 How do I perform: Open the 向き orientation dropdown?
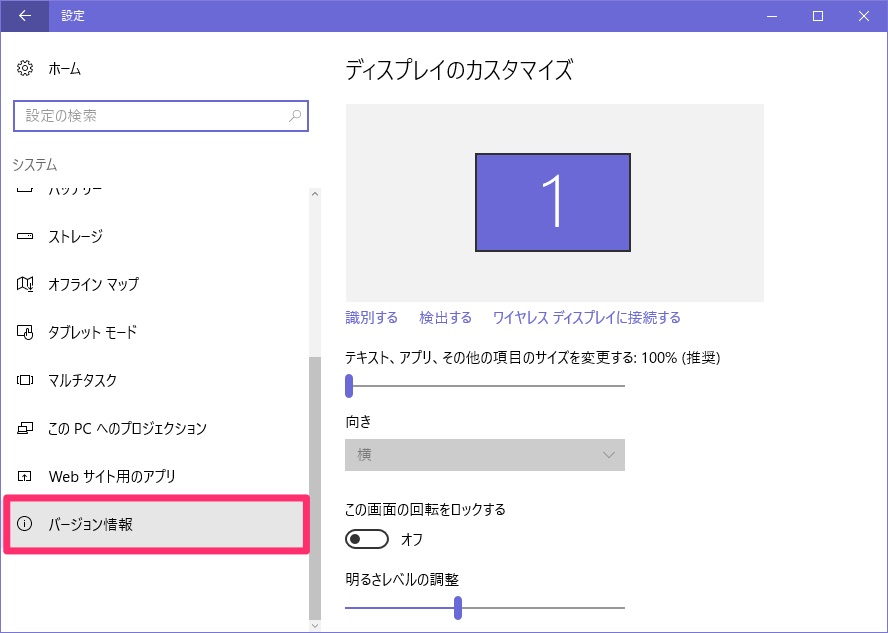(485, 455)
